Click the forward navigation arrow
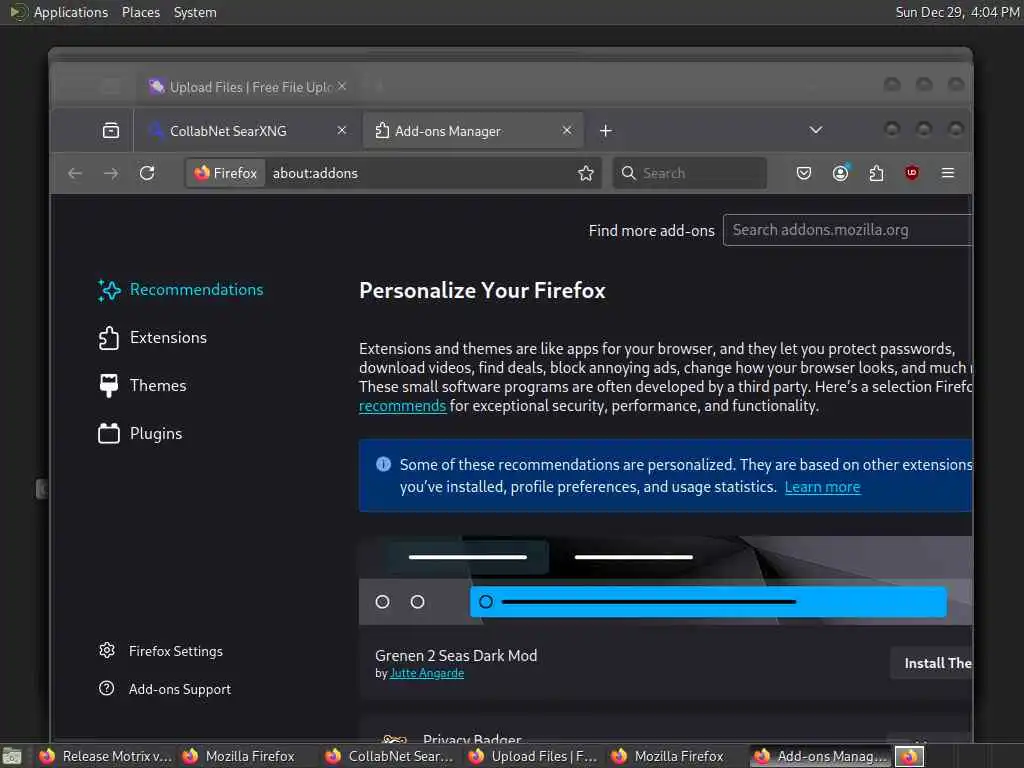This screenshot has height=768, width=1024. 111,173
